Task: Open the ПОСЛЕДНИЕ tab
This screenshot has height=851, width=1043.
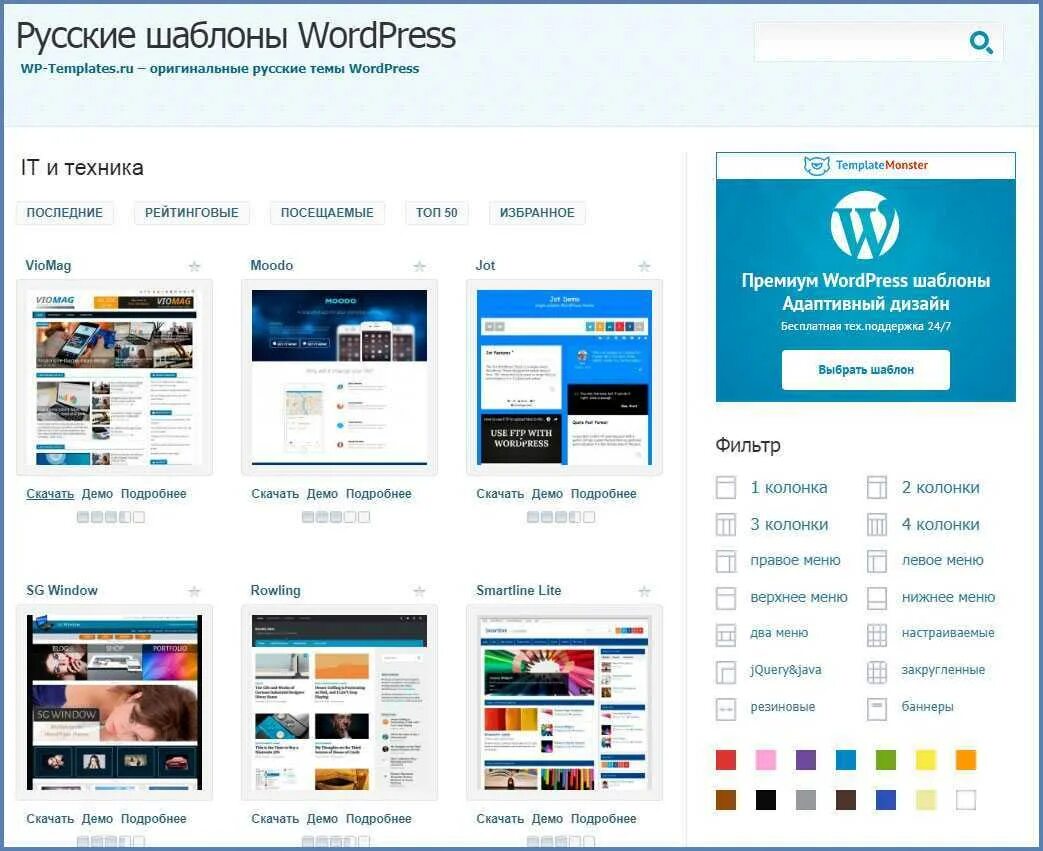Action: tap(65, 213)
